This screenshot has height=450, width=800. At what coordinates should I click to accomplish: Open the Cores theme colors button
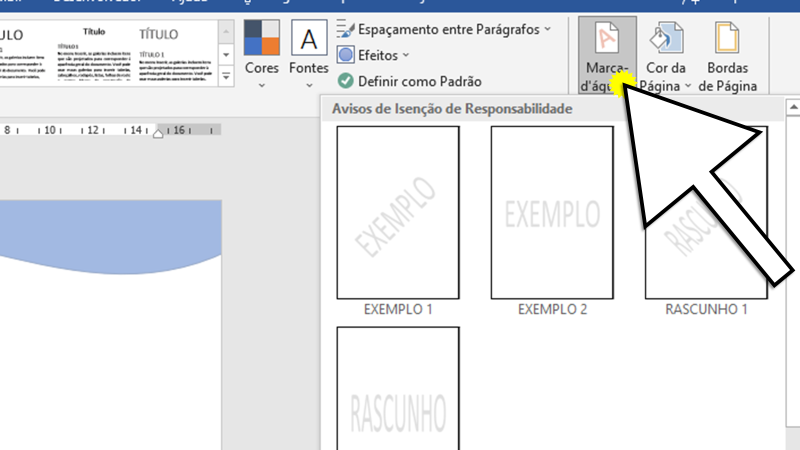[x=261, y=54]
